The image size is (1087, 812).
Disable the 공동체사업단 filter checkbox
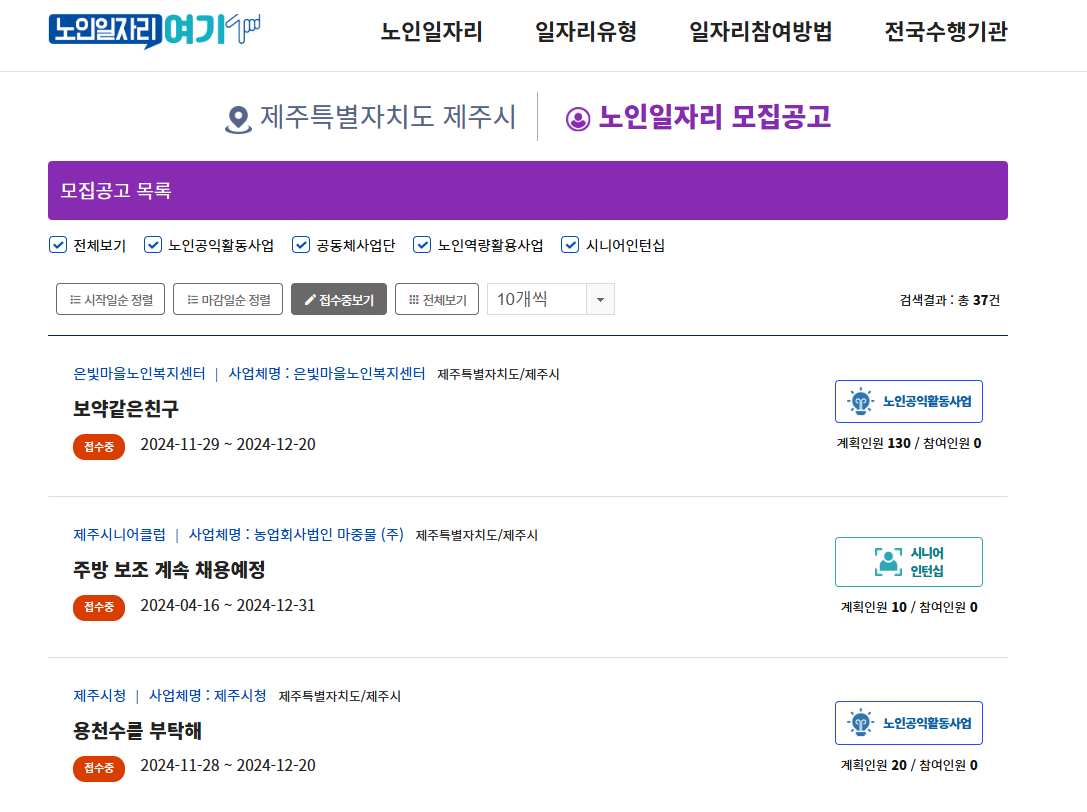pyautogui.click(x=300, y=244)
